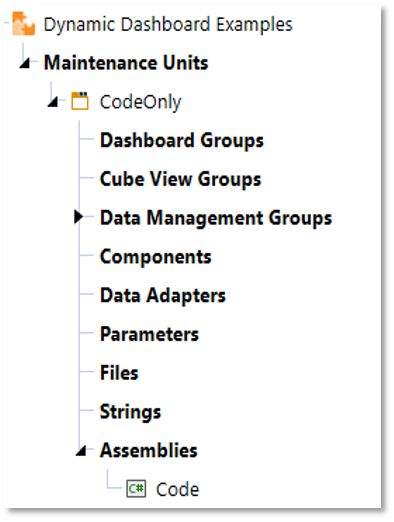Expand the Data Management Groups arrow
This screenshot has height=522, width=394.
pyautogui.click(x=78, y=217)
